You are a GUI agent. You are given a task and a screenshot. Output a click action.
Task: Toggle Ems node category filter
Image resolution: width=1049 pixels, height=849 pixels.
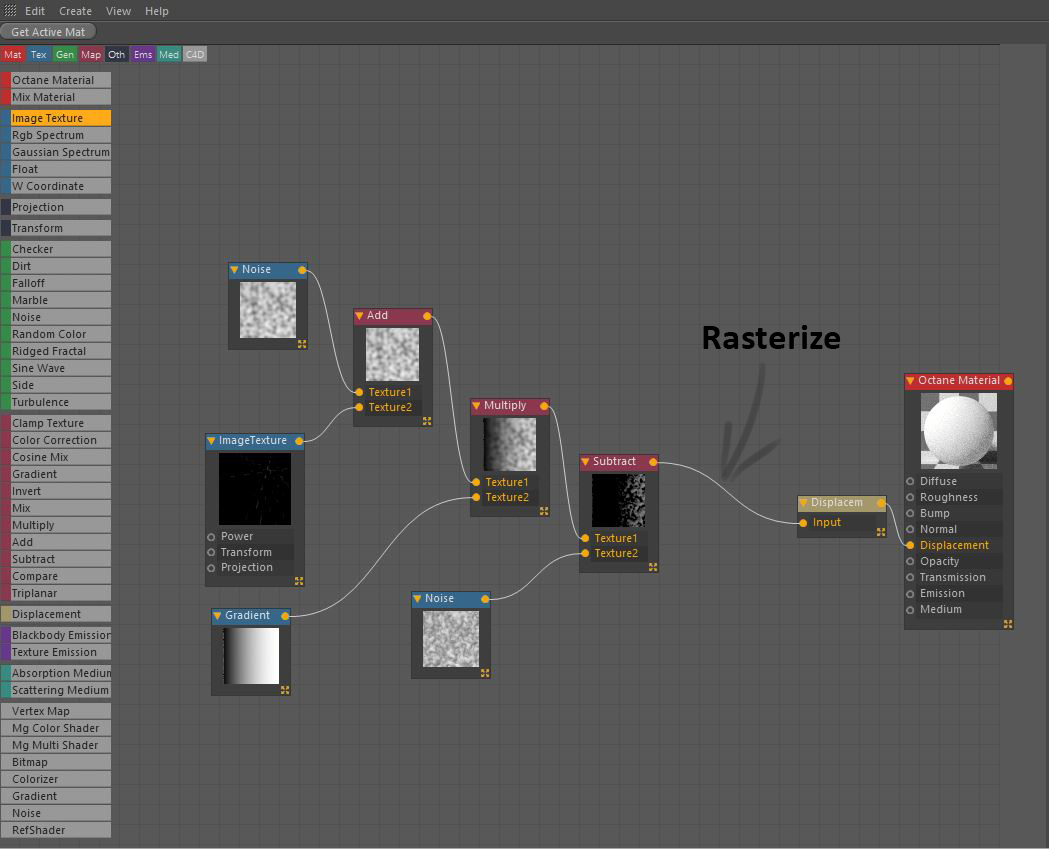(x=142, y=55)
